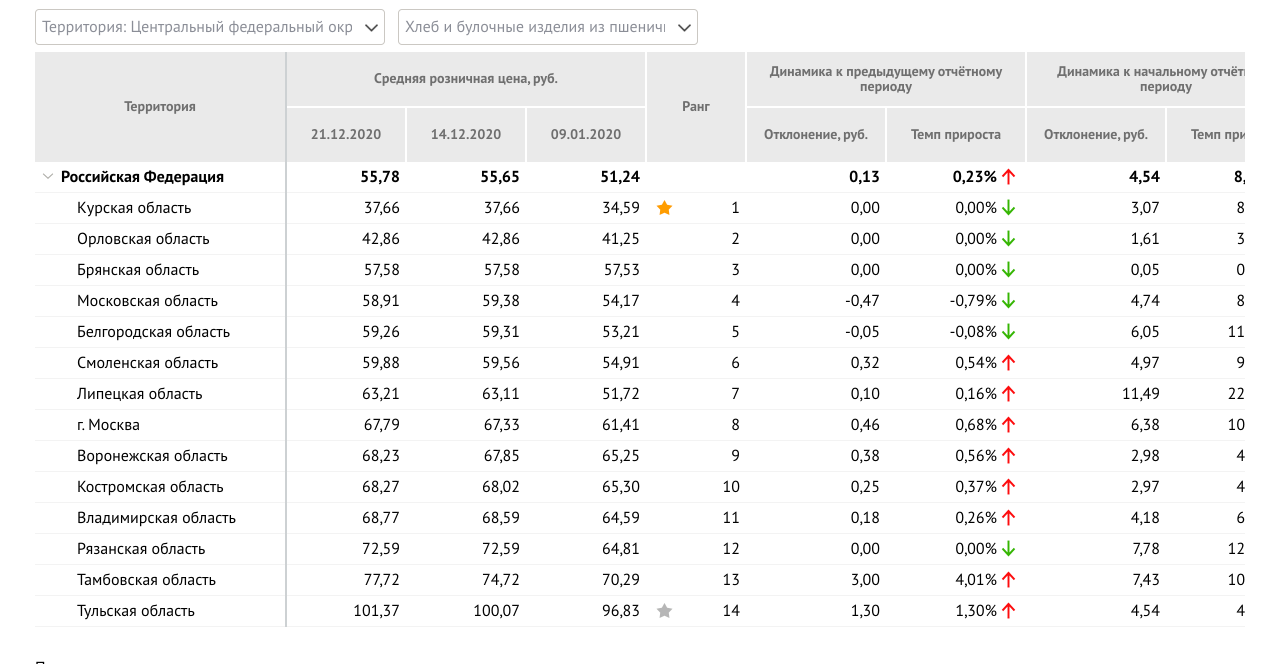This screenshot has height=664, width=1280.
Task: Select the Тамбовская область row
Action: point(640,580)
